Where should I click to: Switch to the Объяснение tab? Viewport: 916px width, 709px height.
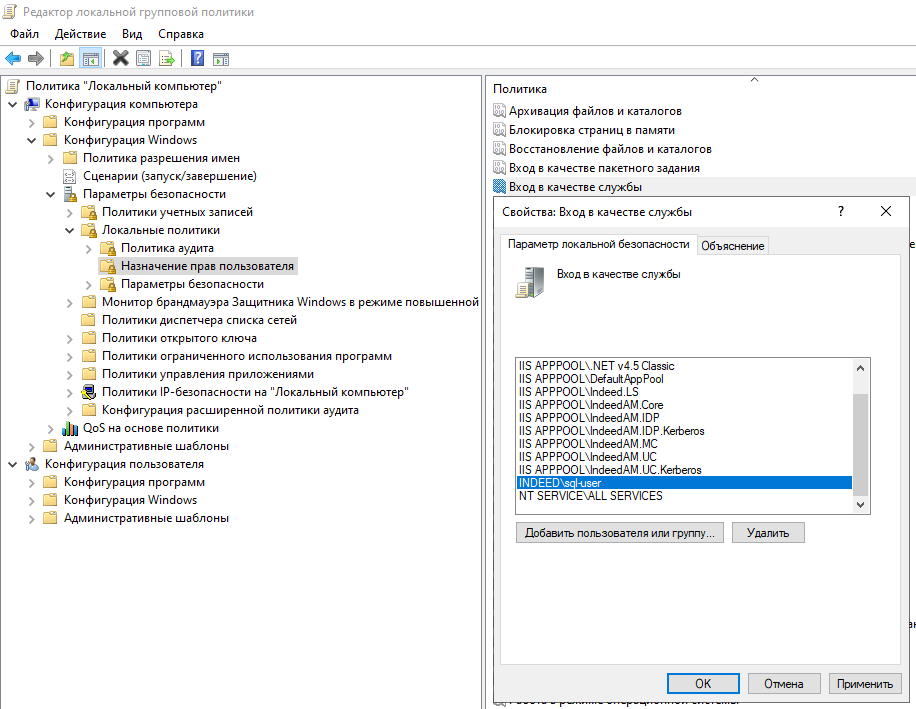point(732,245)
